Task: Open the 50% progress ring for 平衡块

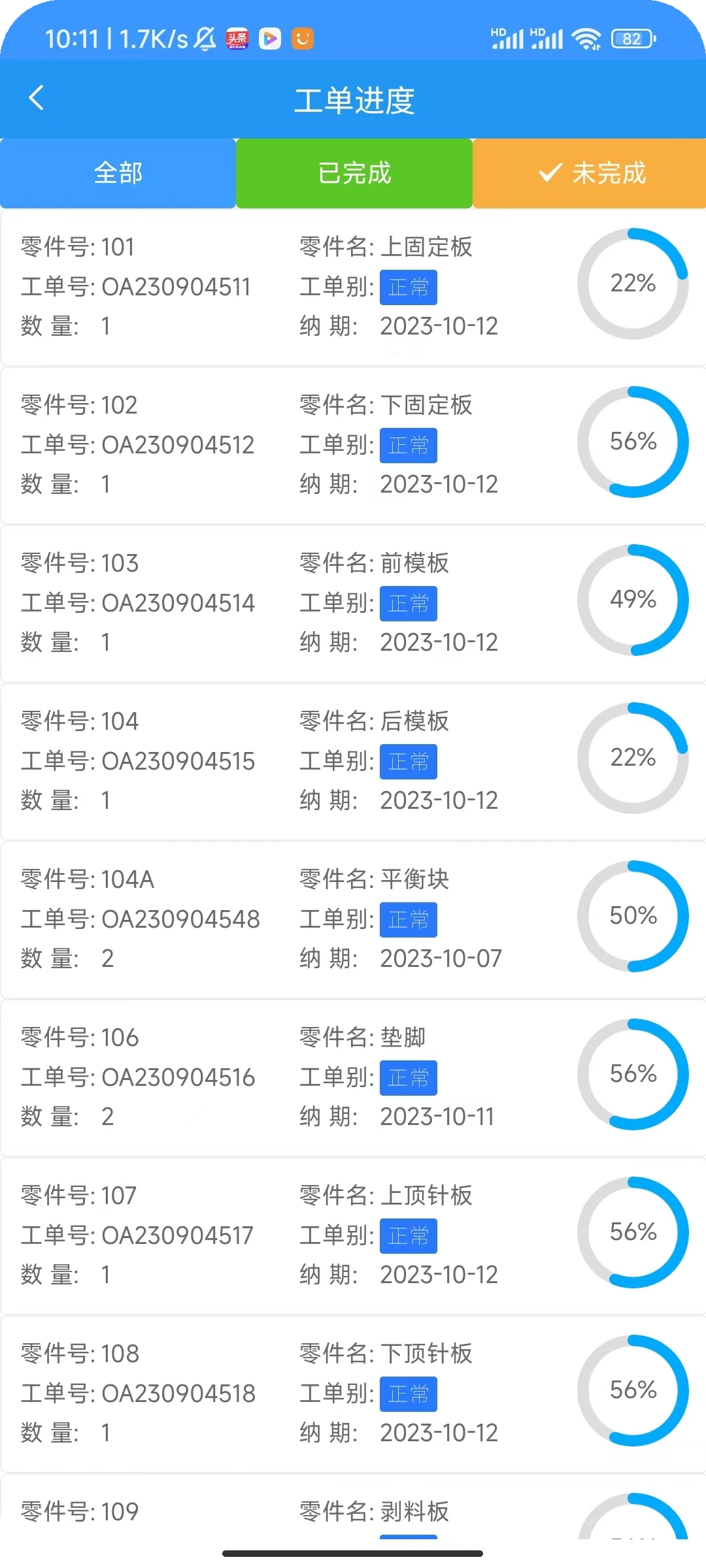Action: tap(633, 916)
